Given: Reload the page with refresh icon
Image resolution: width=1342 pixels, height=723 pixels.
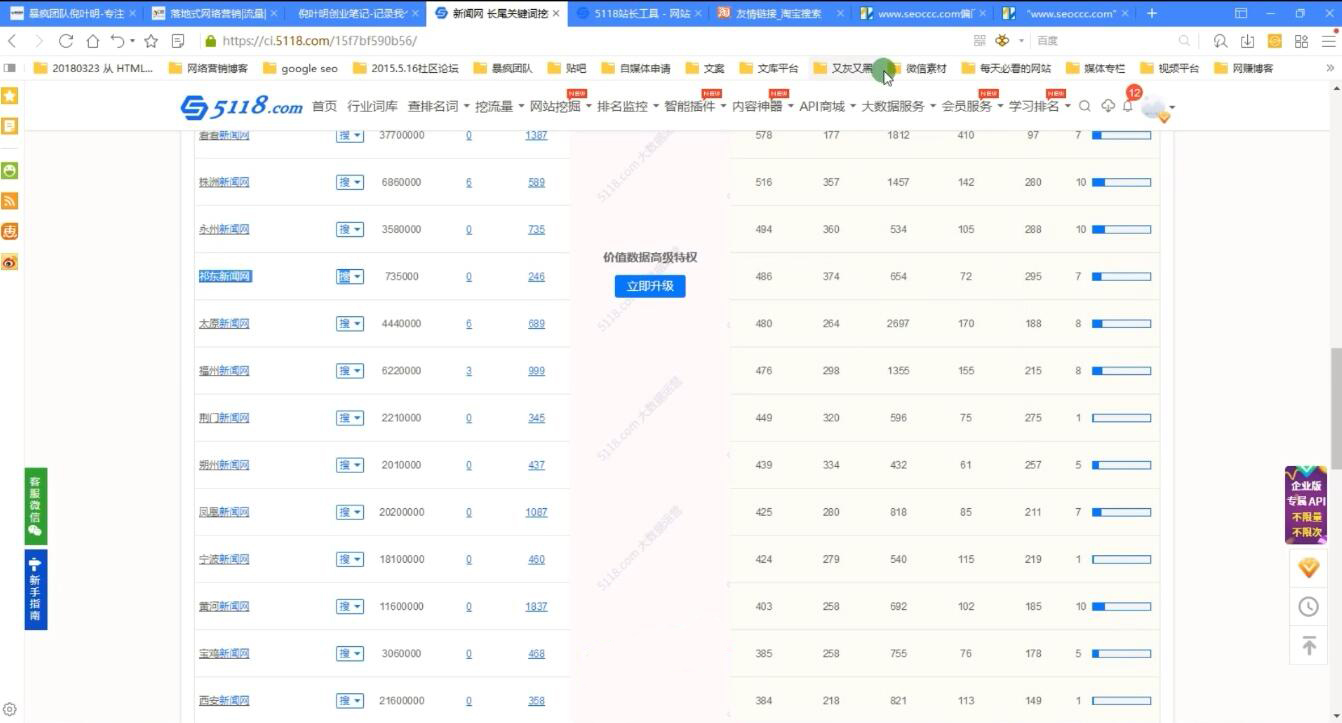Looking at the screenshot, I should pos(66,41).
